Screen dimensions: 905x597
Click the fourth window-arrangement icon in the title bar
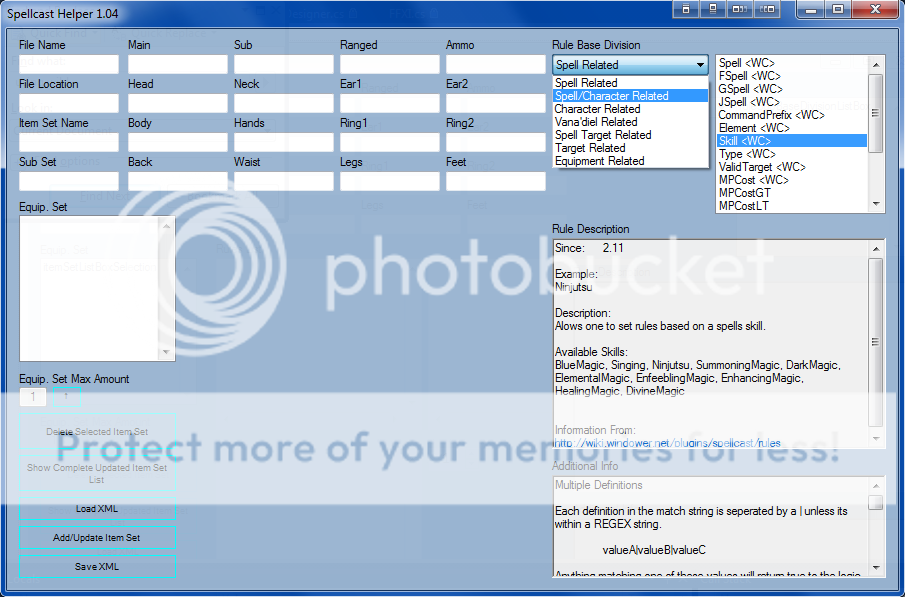click(766, 9)
